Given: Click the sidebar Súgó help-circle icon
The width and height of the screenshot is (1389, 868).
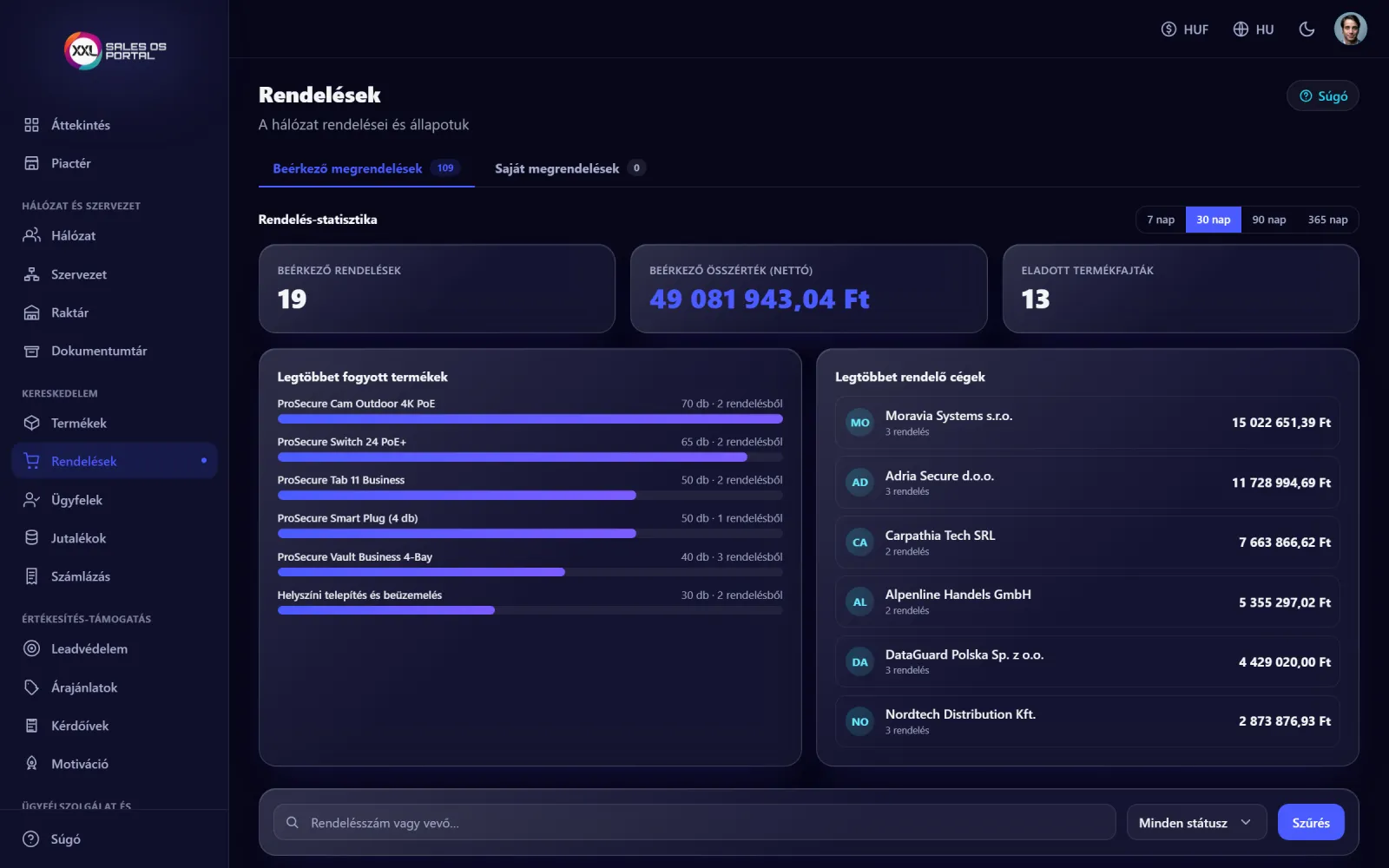Looking at the screenshot, I should tap(31, 839).
